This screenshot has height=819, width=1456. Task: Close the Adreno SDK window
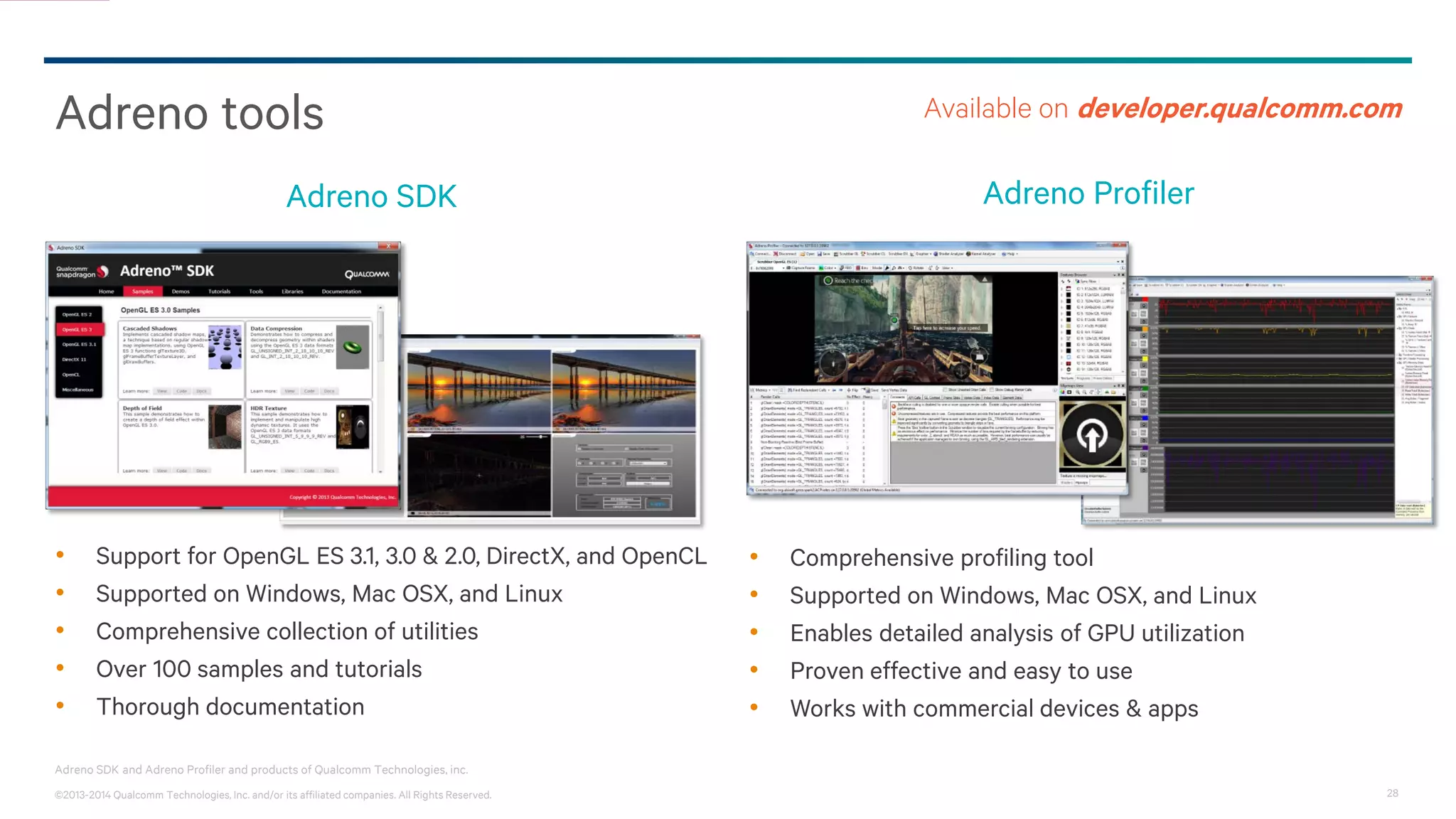tap(388, 246)
